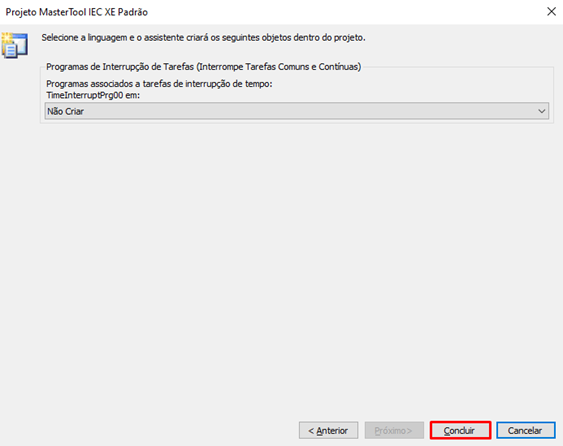This screenshot has height=446, width=563.
Task: Click '(Interrompe Tarefas Comuns e Contínuas)' text
Action: click(x=279, y=67)
